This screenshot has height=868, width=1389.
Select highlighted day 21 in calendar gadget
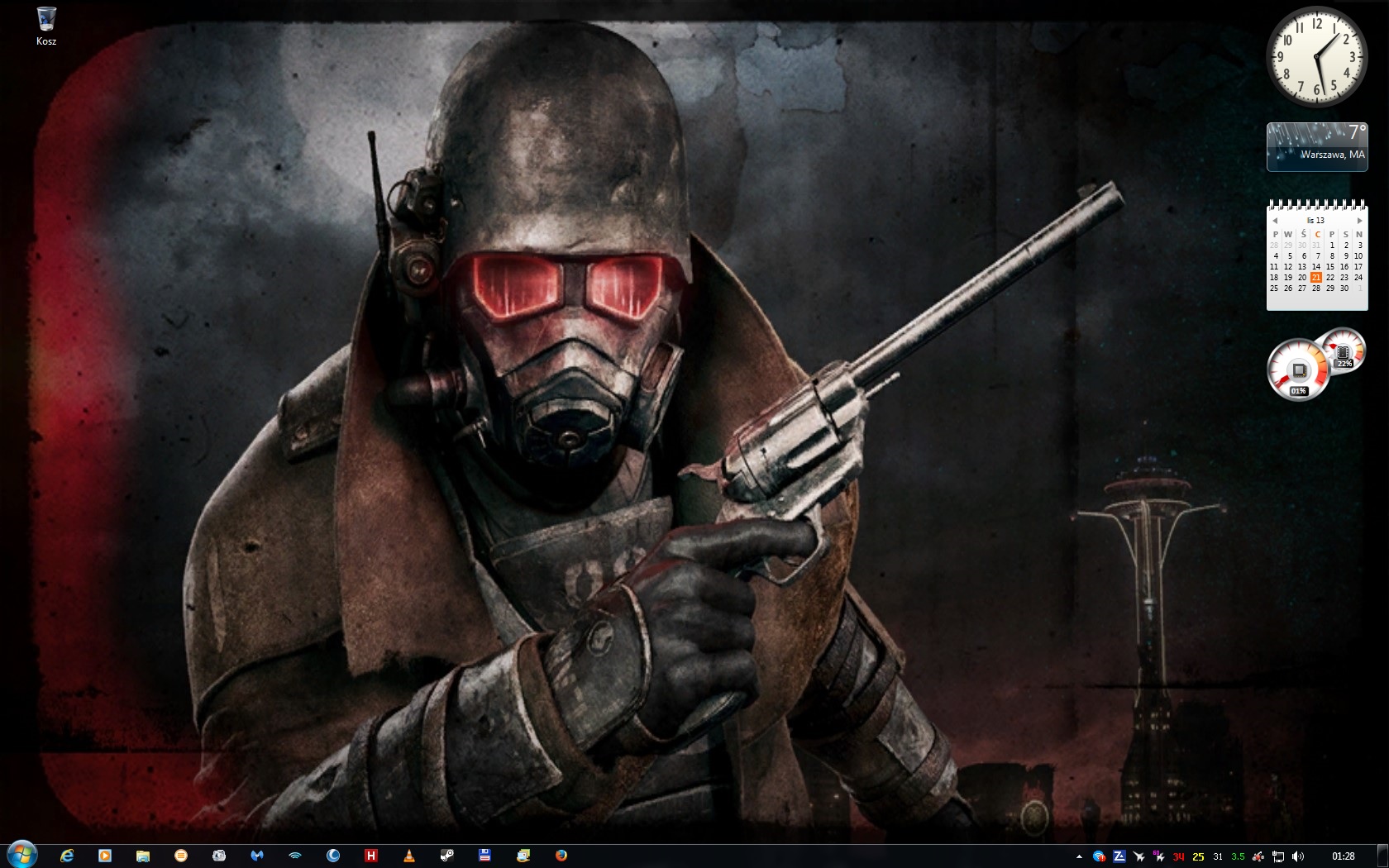1316,278
